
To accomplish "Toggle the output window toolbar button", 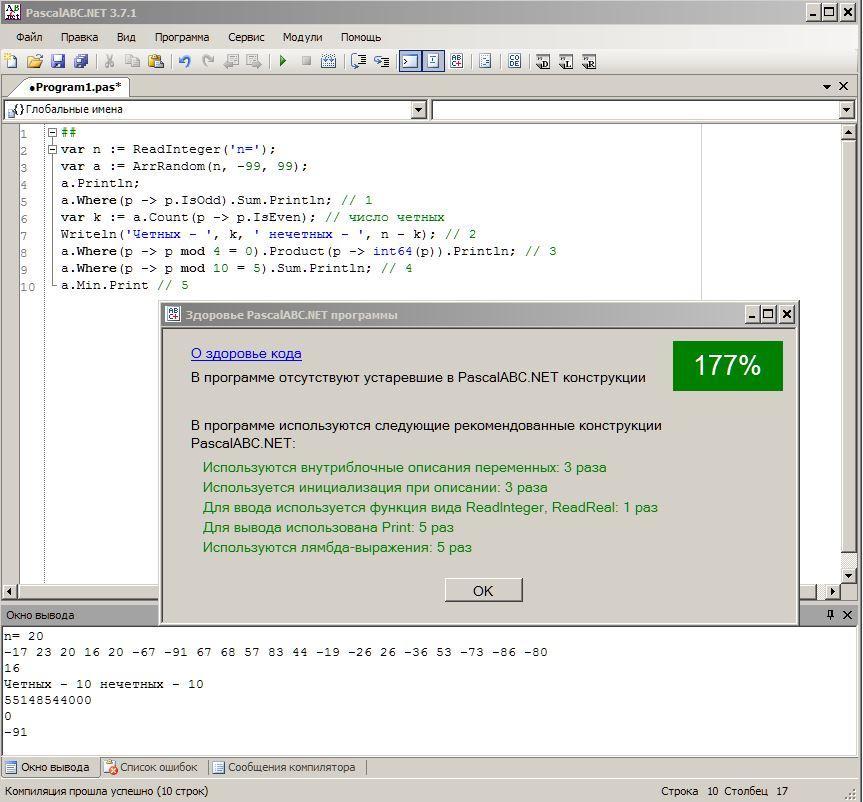I will (x=410, y=61).
